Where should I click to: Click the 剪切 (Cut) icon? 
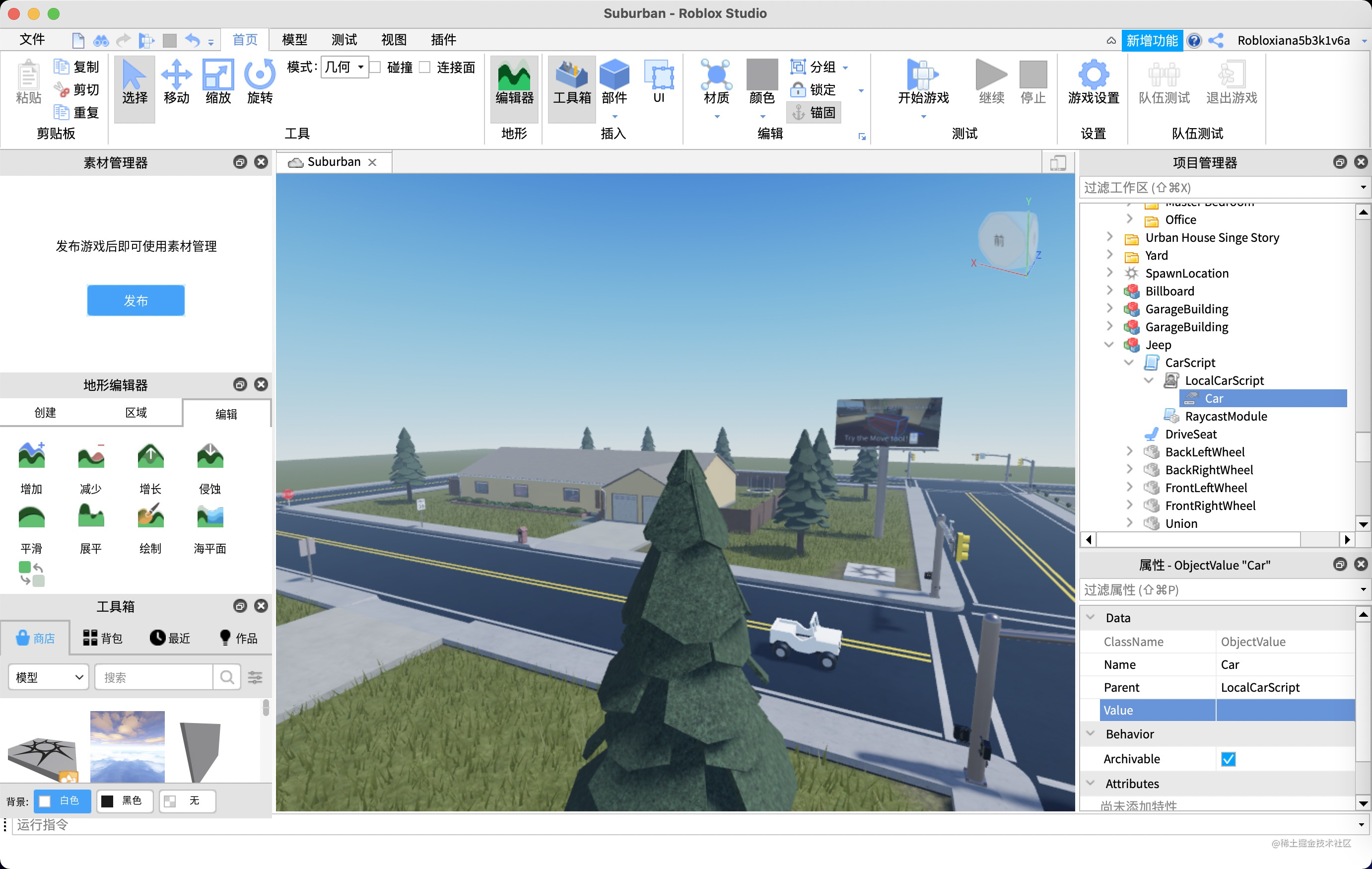(61, 89)
